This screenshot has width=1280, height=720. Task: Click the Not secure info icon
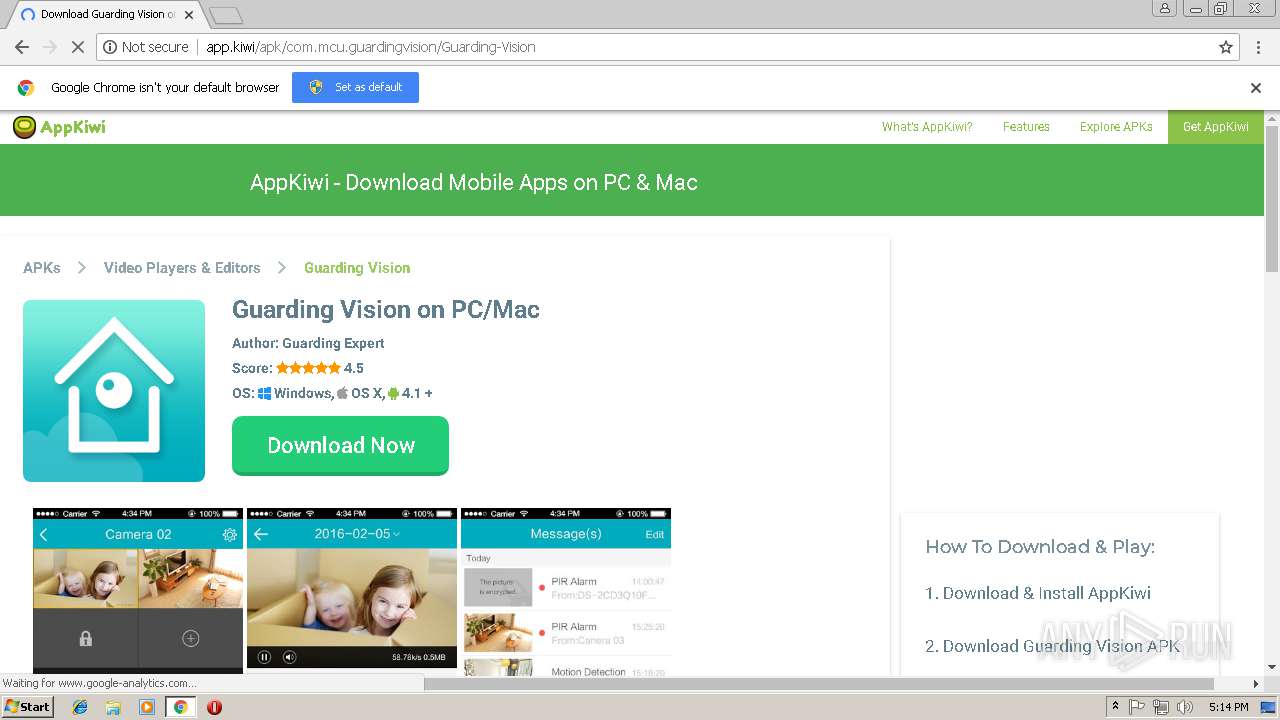point(110,47)
